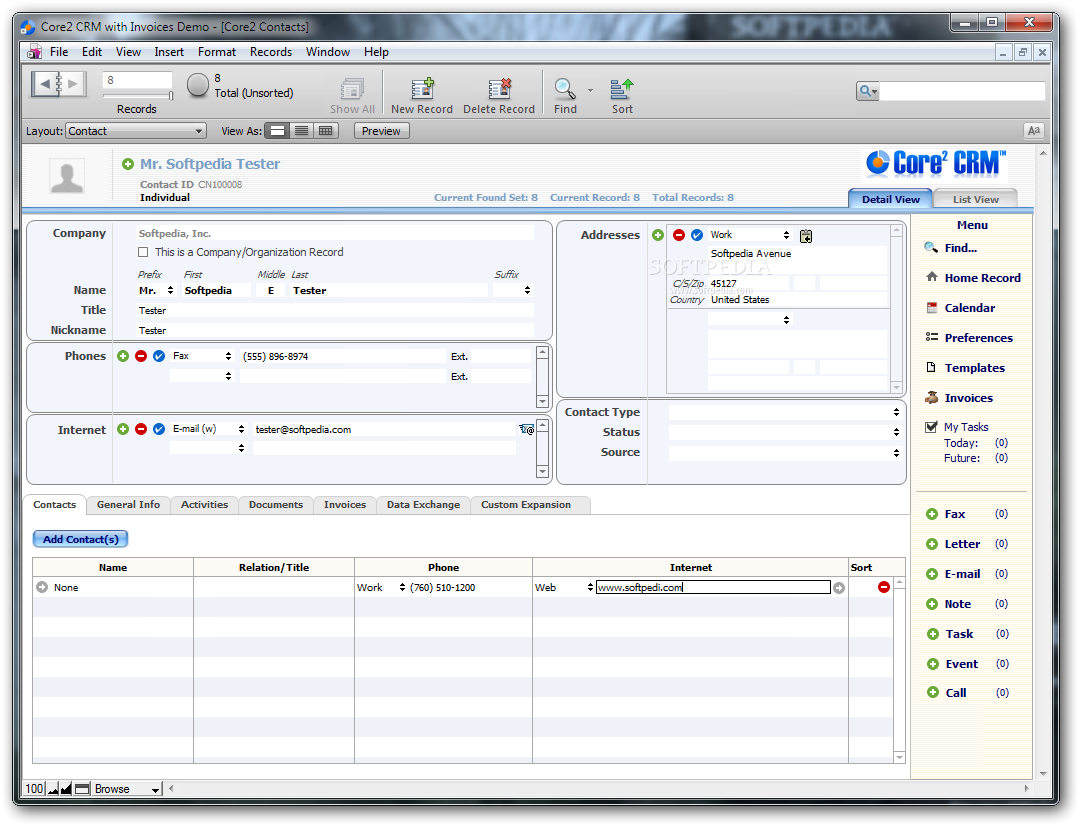Click the Company field Softpedia, Inc.
The width and height of the screenshot is (1080, 826).
[x=335, y=234]
